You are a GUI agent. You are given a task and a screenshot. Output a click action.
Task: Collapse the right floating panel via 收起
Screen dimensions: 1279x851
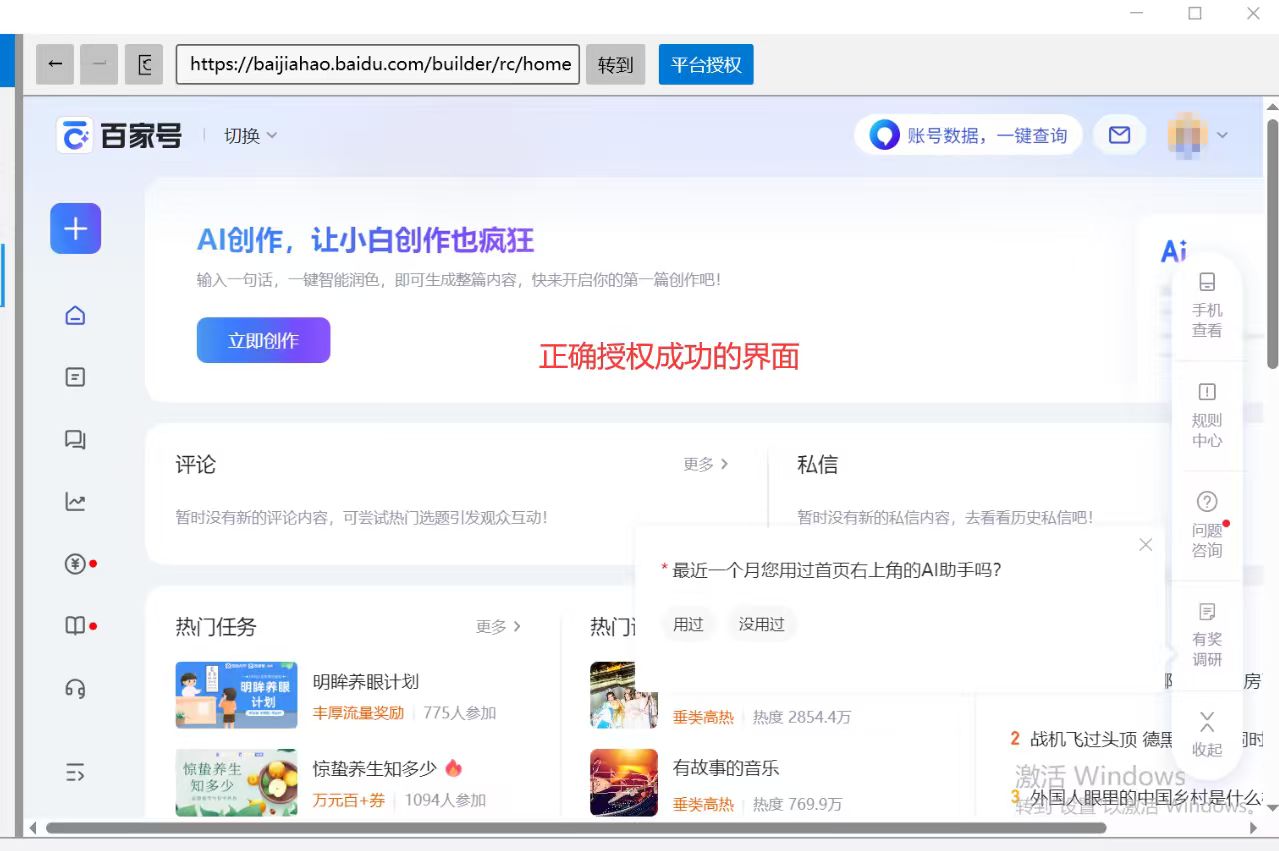pos(1207,734)
